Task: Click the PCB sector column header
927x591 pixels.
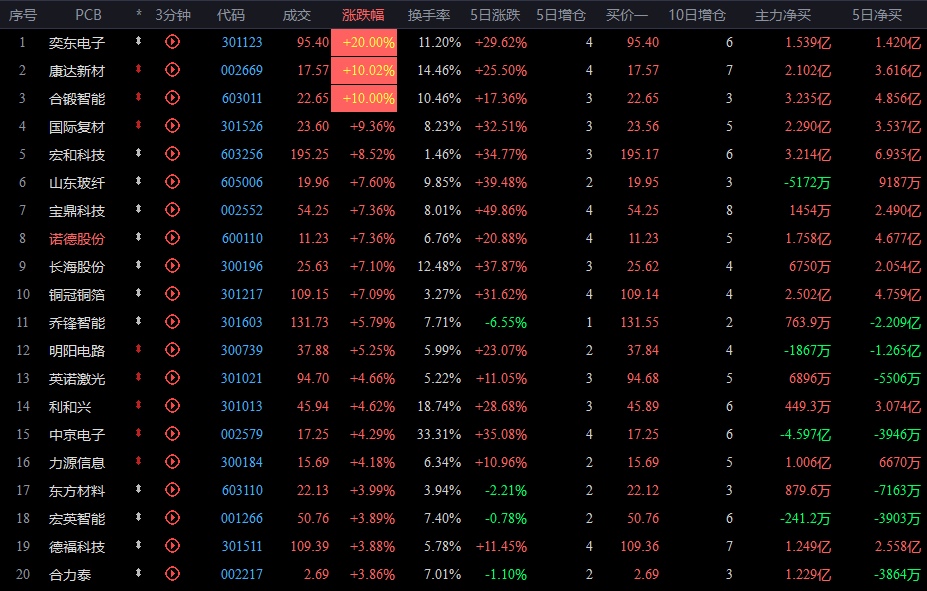Action: tap(88, 15)
